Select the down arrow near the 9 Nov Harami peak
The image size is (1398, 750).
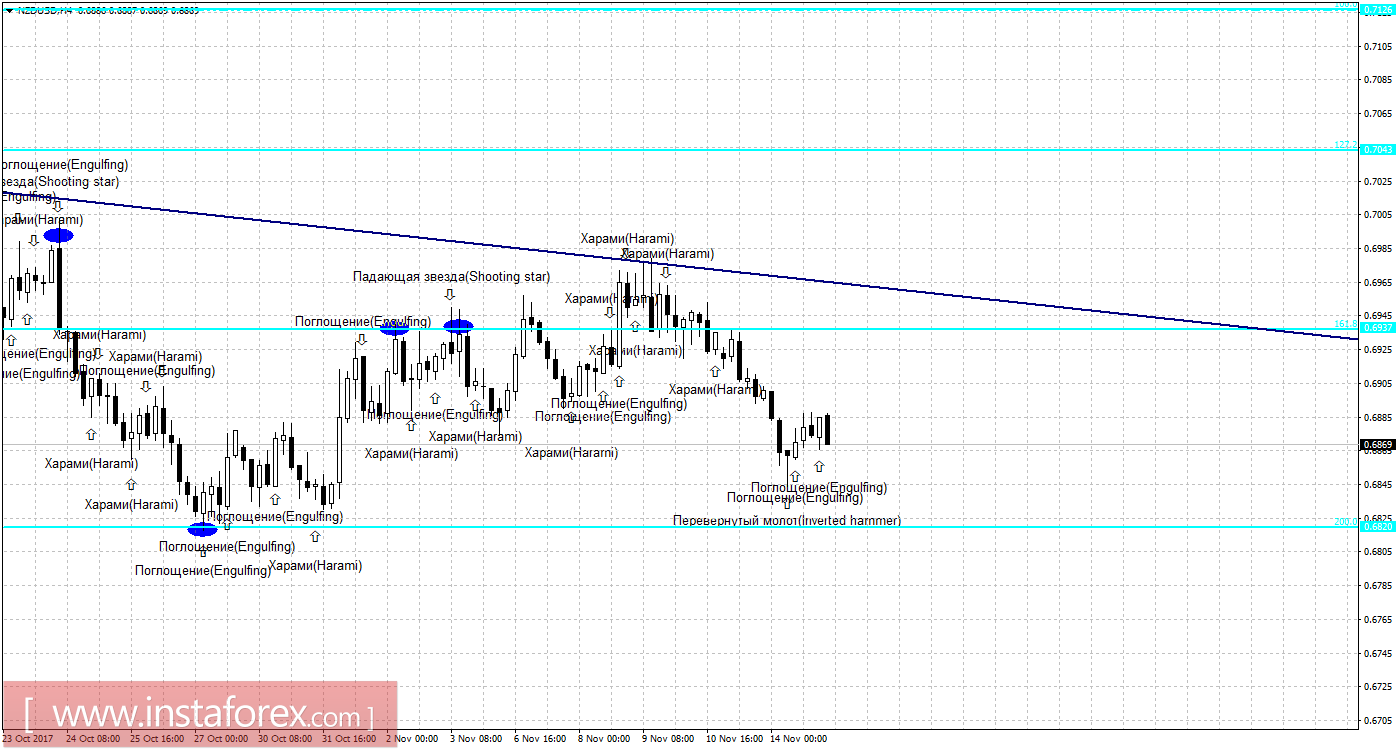tap(665, 272)
